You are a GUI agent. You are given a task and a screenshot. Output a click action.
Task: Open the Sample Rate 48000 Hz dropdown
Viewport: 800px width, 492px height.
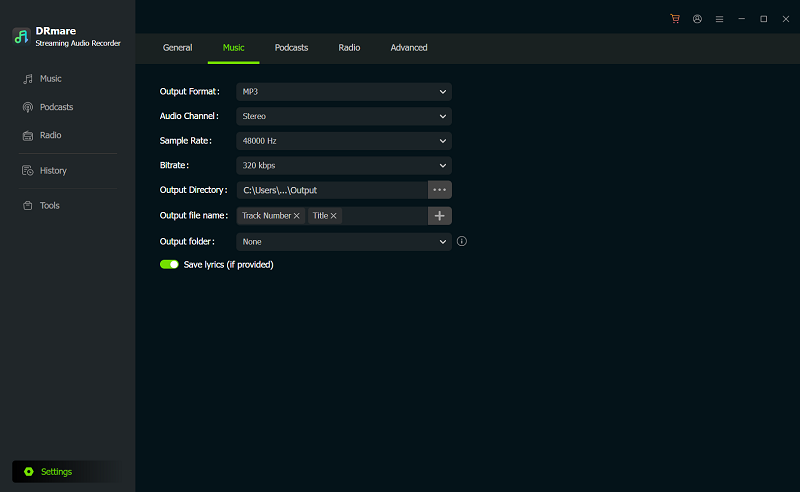point(344,141)
